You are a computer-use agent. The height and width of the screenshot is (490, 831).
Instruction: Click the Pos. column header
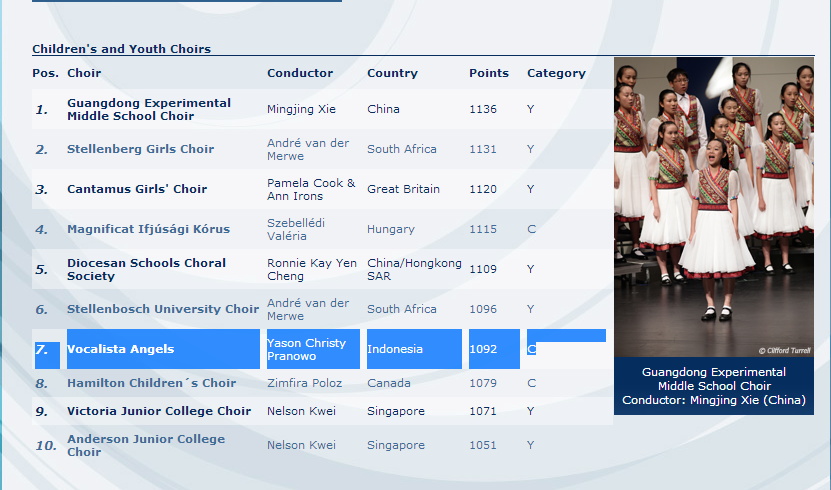(x=45, y=73)
